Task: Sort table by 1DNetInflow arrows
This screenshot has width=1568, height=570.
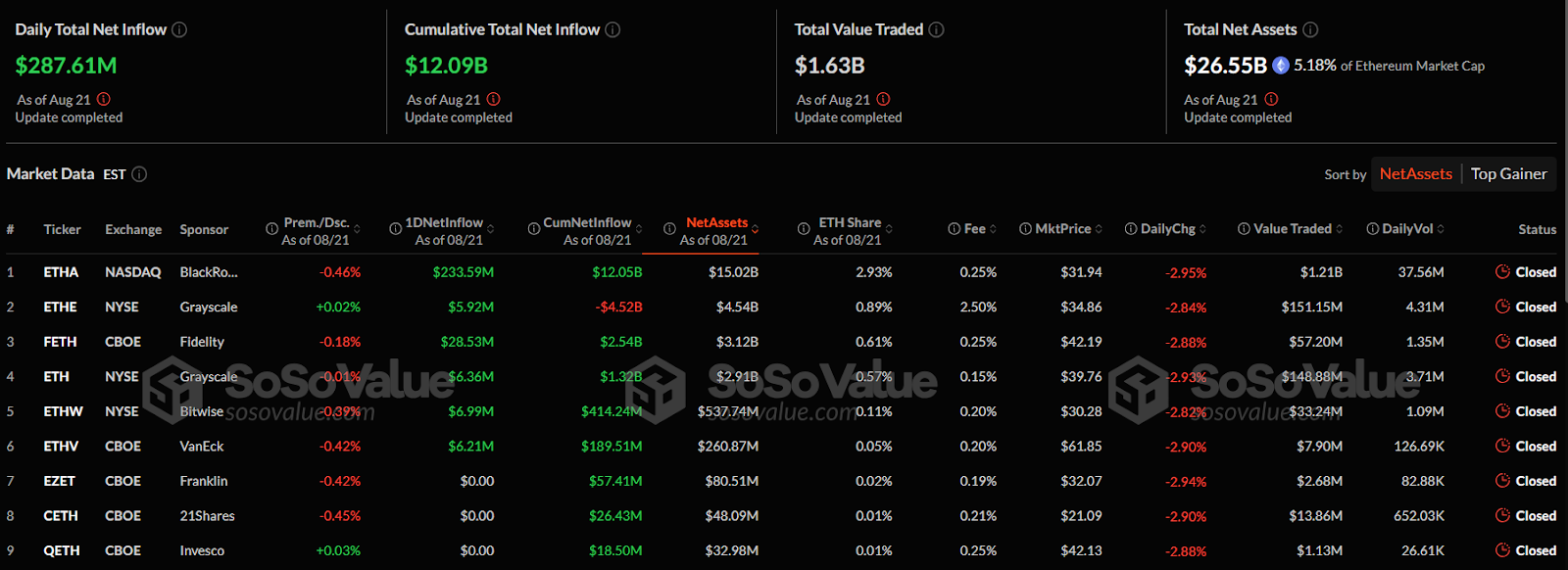Action: point(490,229)
